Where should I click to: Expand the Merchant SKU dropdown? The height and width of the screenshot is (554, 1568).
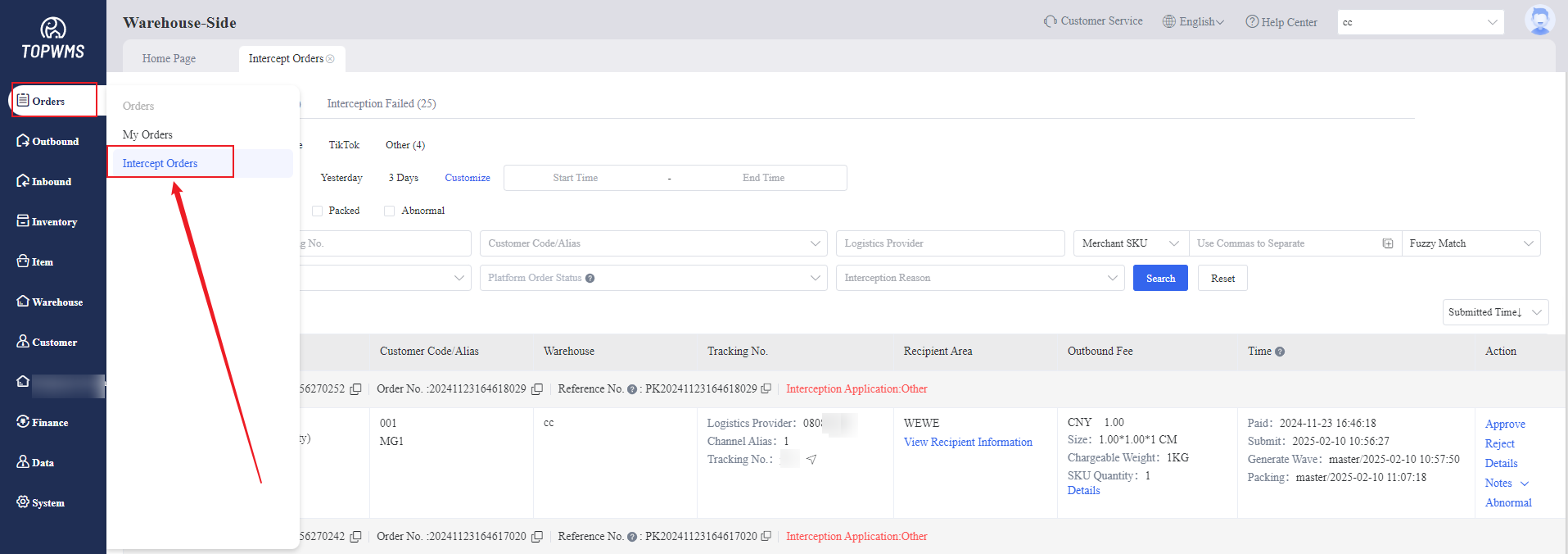point(1130,243)
